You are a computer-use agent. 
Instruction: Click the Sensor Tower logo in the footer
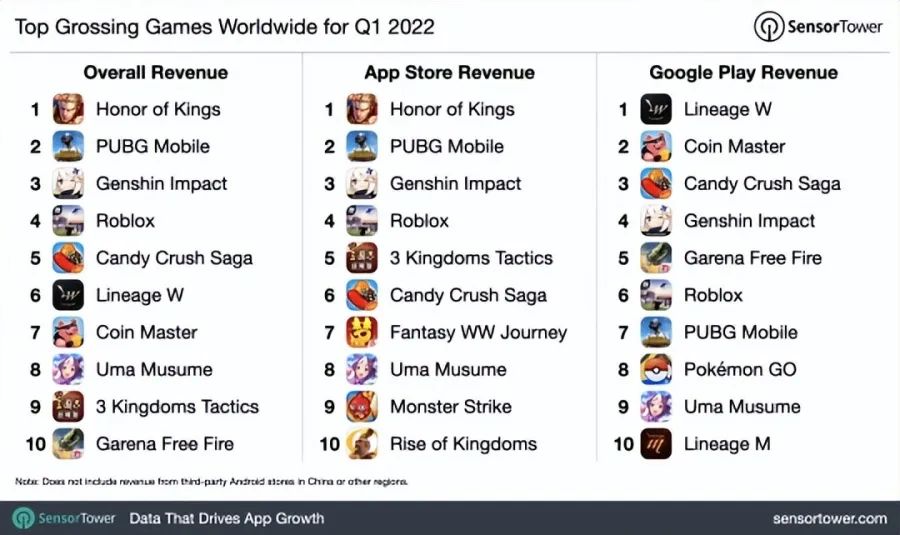(66, 518)
